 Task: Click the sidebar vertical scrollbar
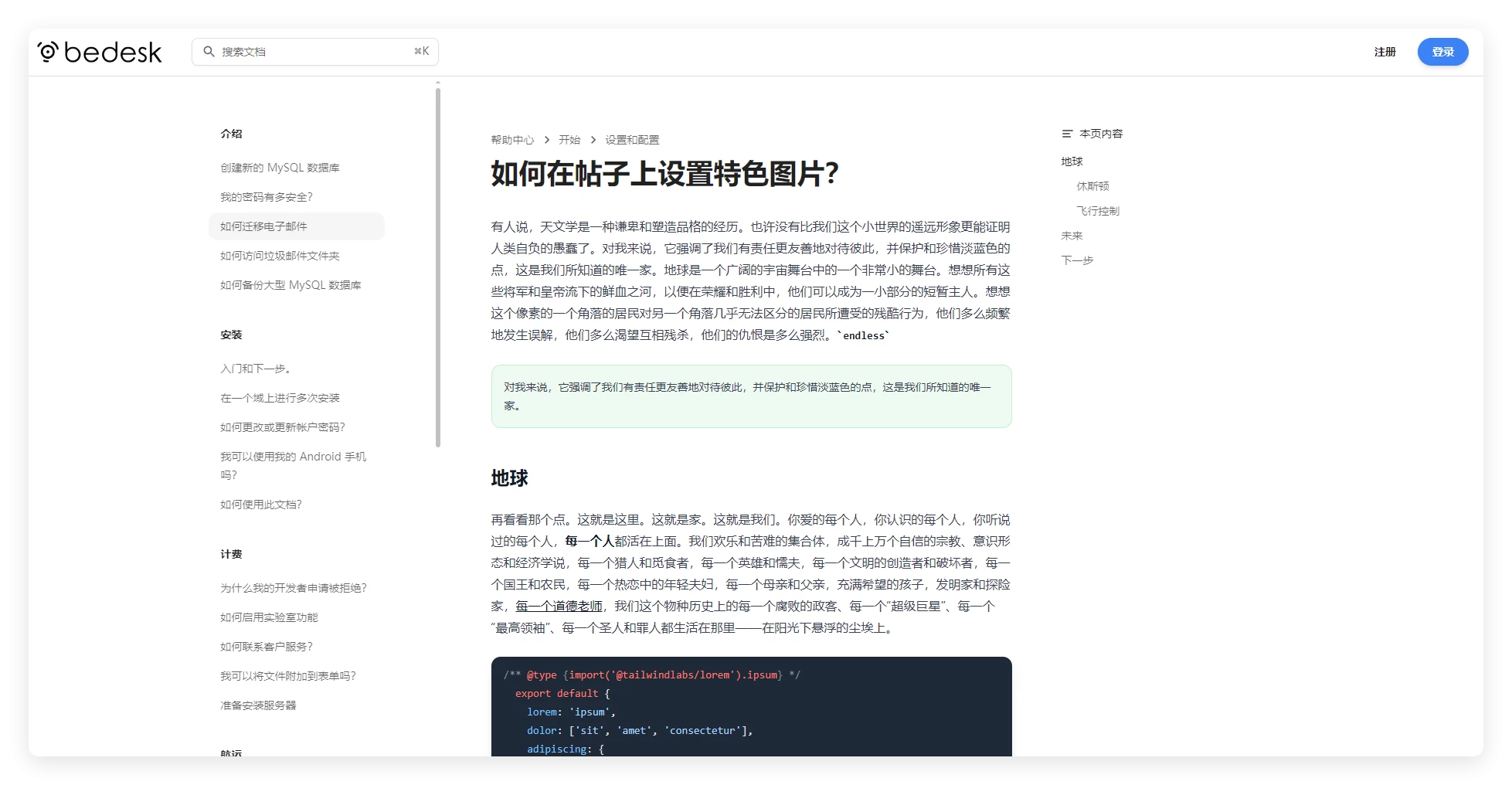438,267
